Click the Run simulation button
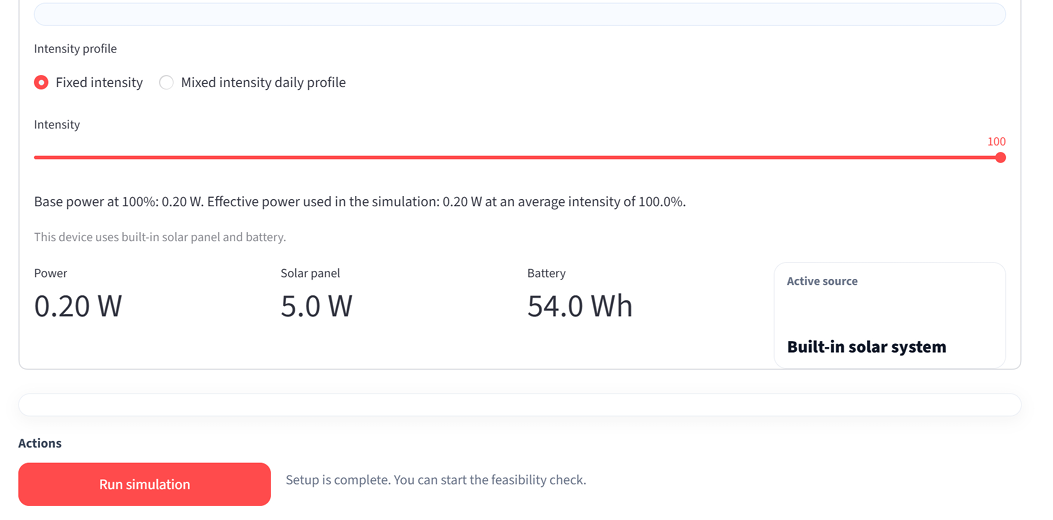Viewport: 1053px width, 520px height. [x=144, y=484]
